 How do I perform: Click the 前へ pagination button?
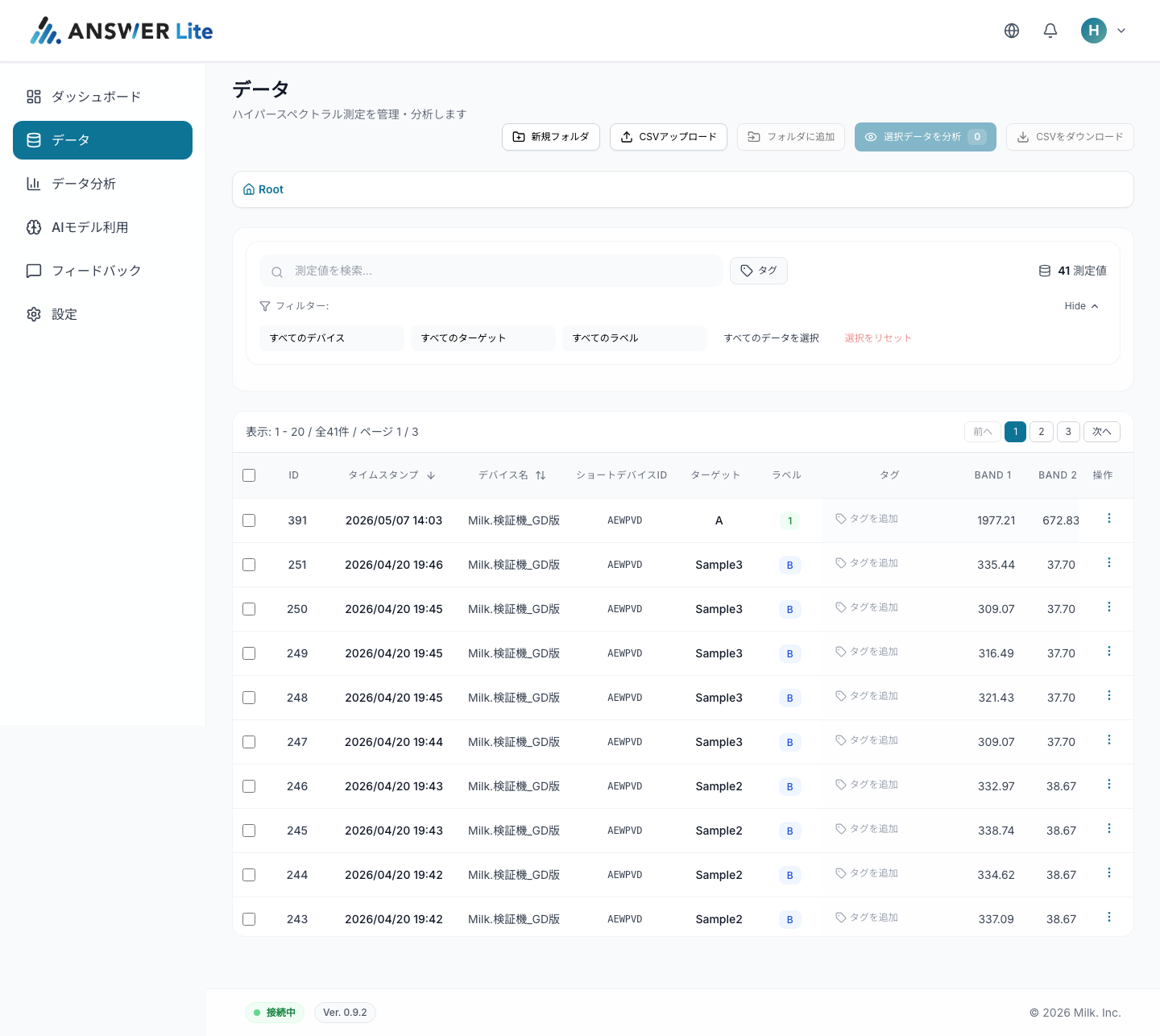pos(983,432)
